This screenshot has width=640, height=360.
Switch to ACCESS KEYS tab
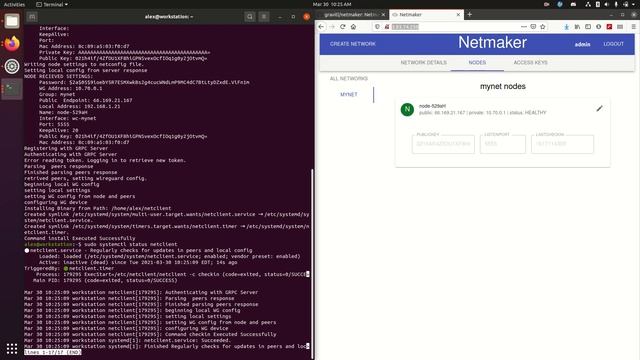click(531, 62)
